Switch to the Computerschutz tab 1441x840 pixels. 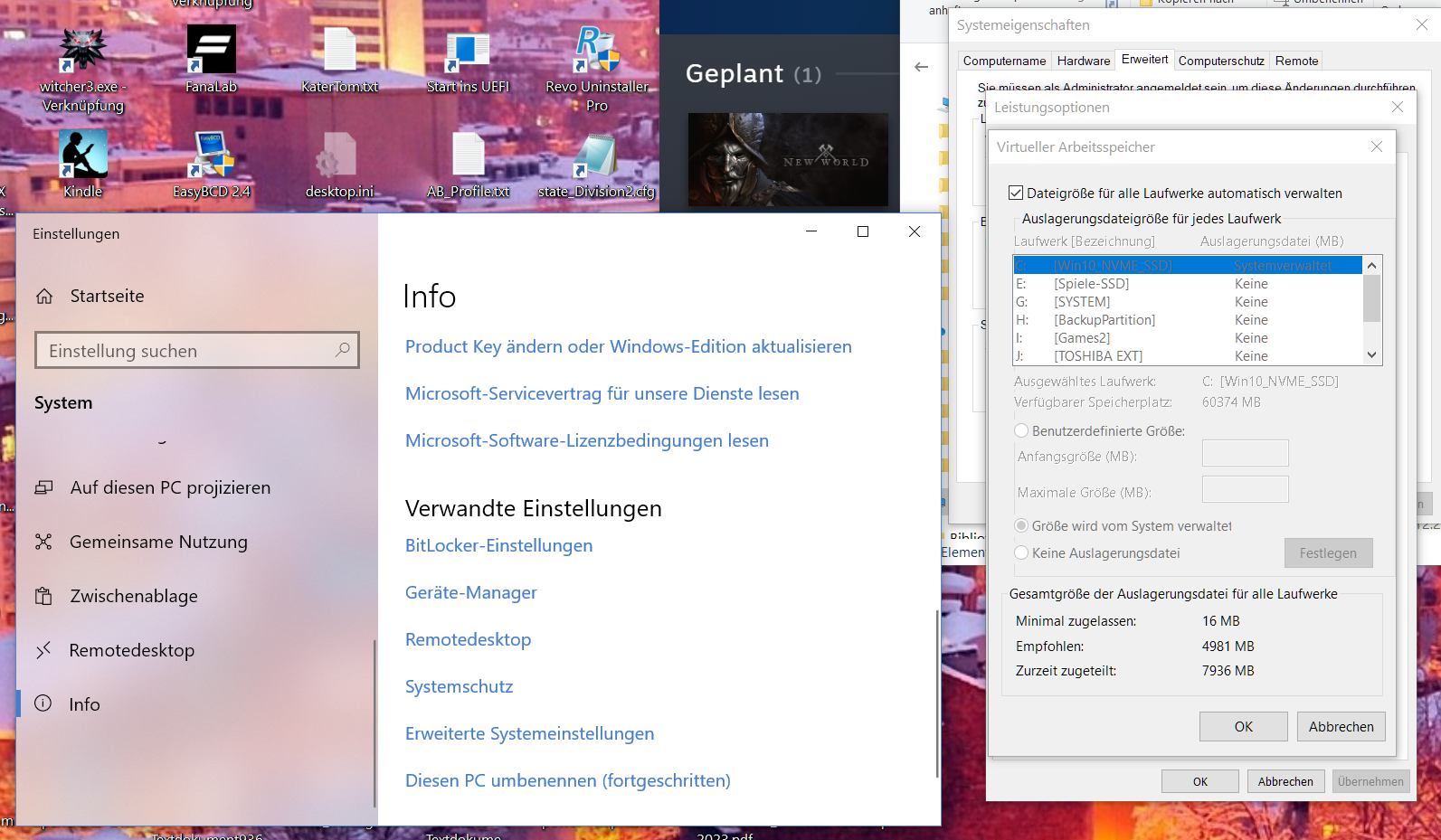[x=1221, y=61]
